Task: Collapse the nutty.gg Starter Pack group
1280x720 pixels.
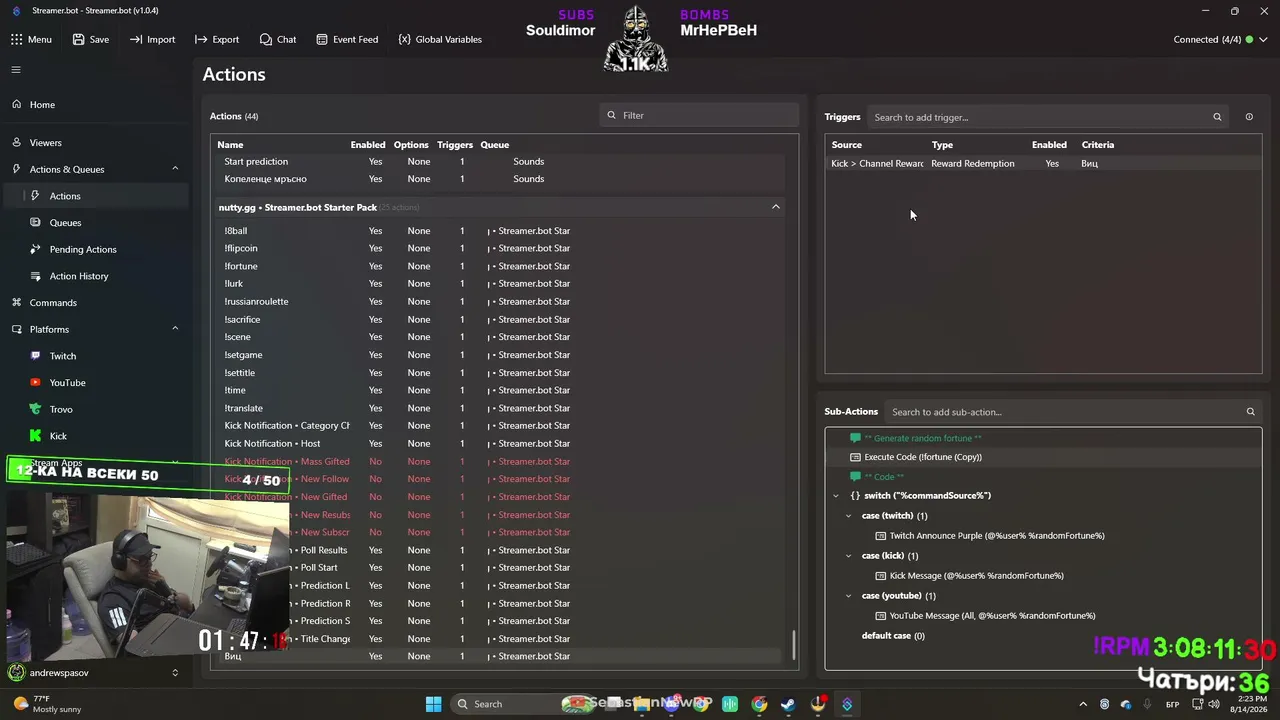Action: coord(775,207)
